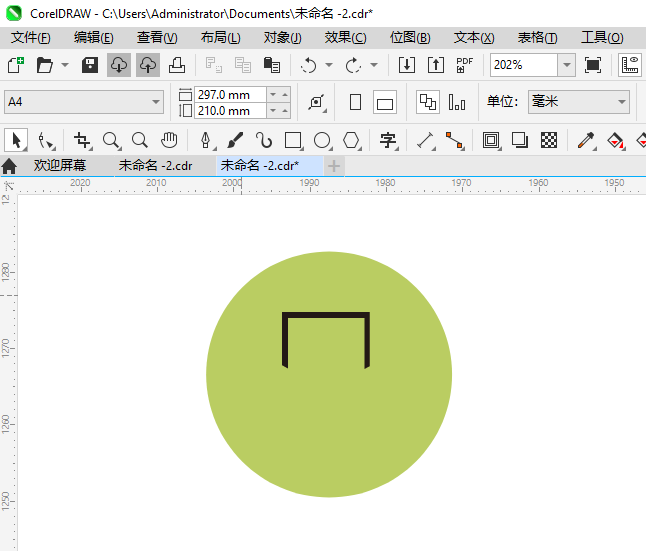Click the 210.0 mm page height field
Screen dimensions: 646x551
pyautogui.click(x=230, y=111)
